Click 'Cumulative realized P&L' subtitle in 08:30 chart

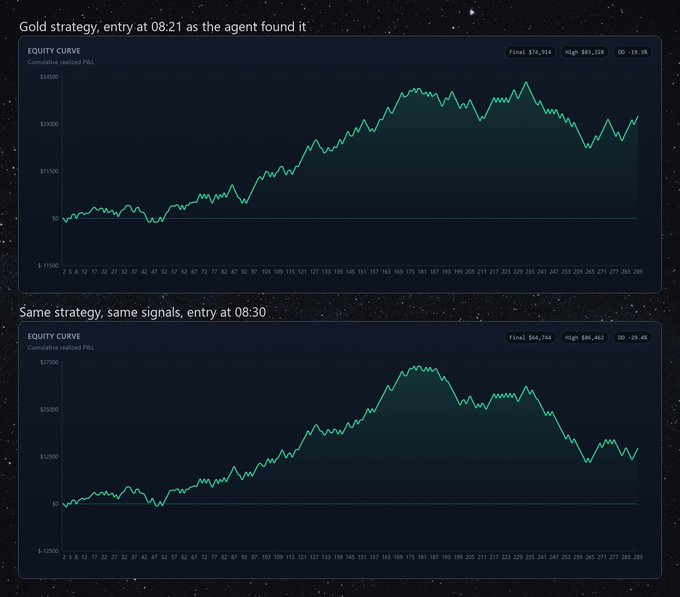pos(61,347)
